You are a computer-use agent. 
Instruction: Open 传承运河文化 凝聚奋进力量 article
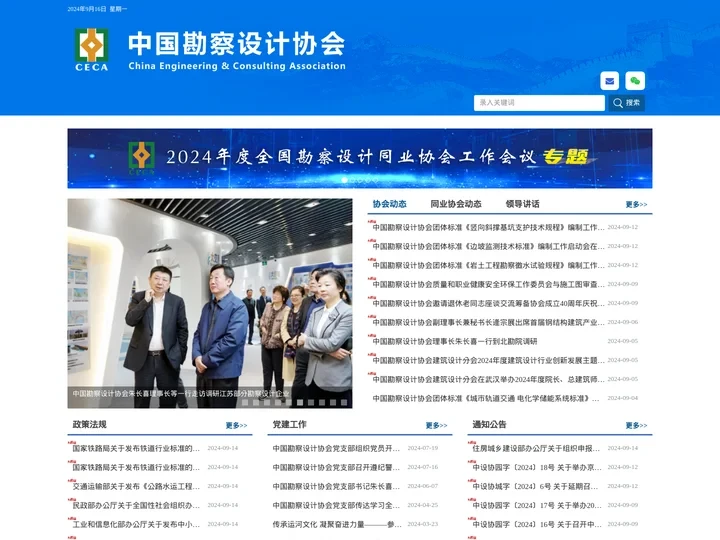(x=337, y=524)
